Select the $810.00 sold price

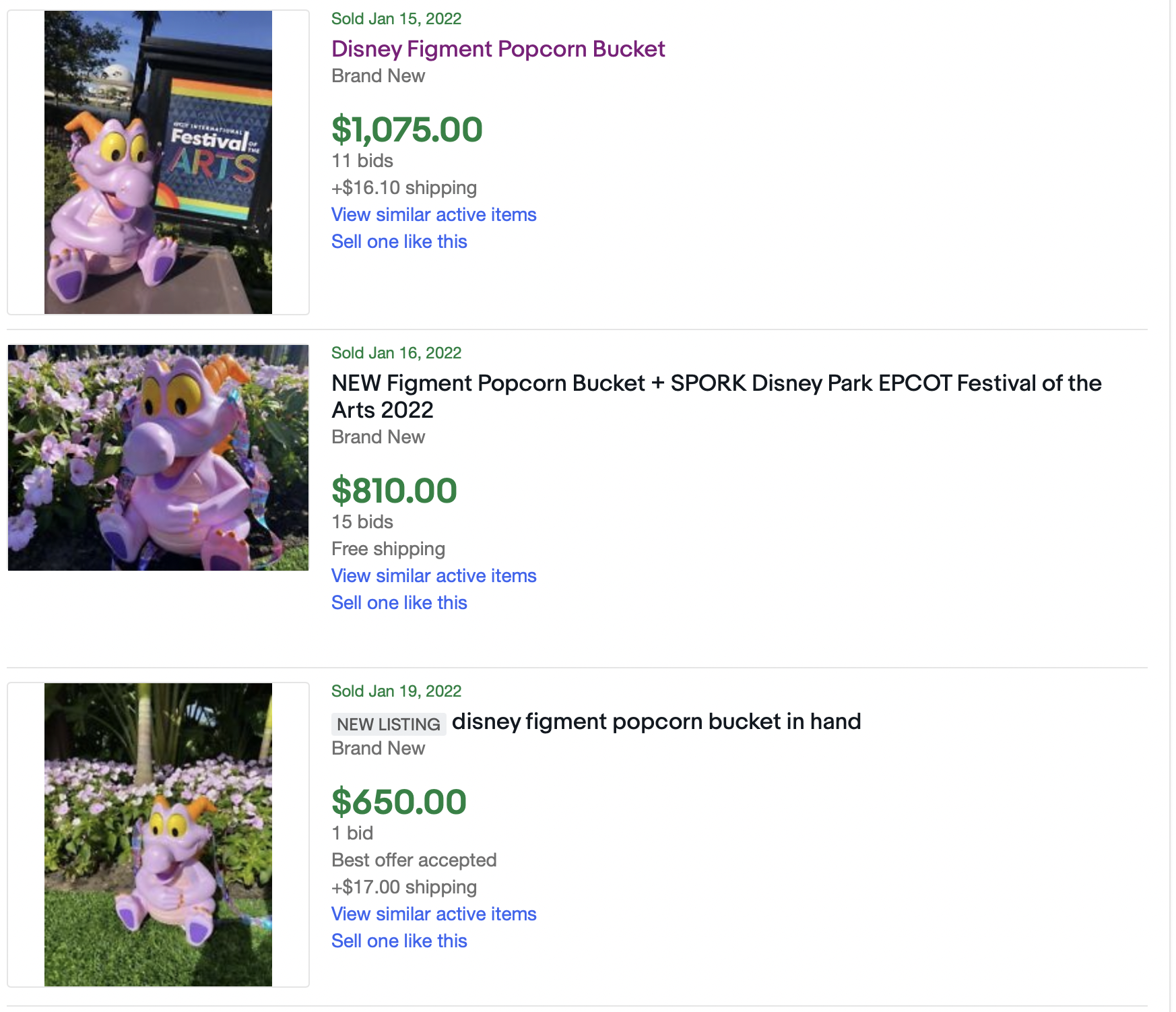393,491
